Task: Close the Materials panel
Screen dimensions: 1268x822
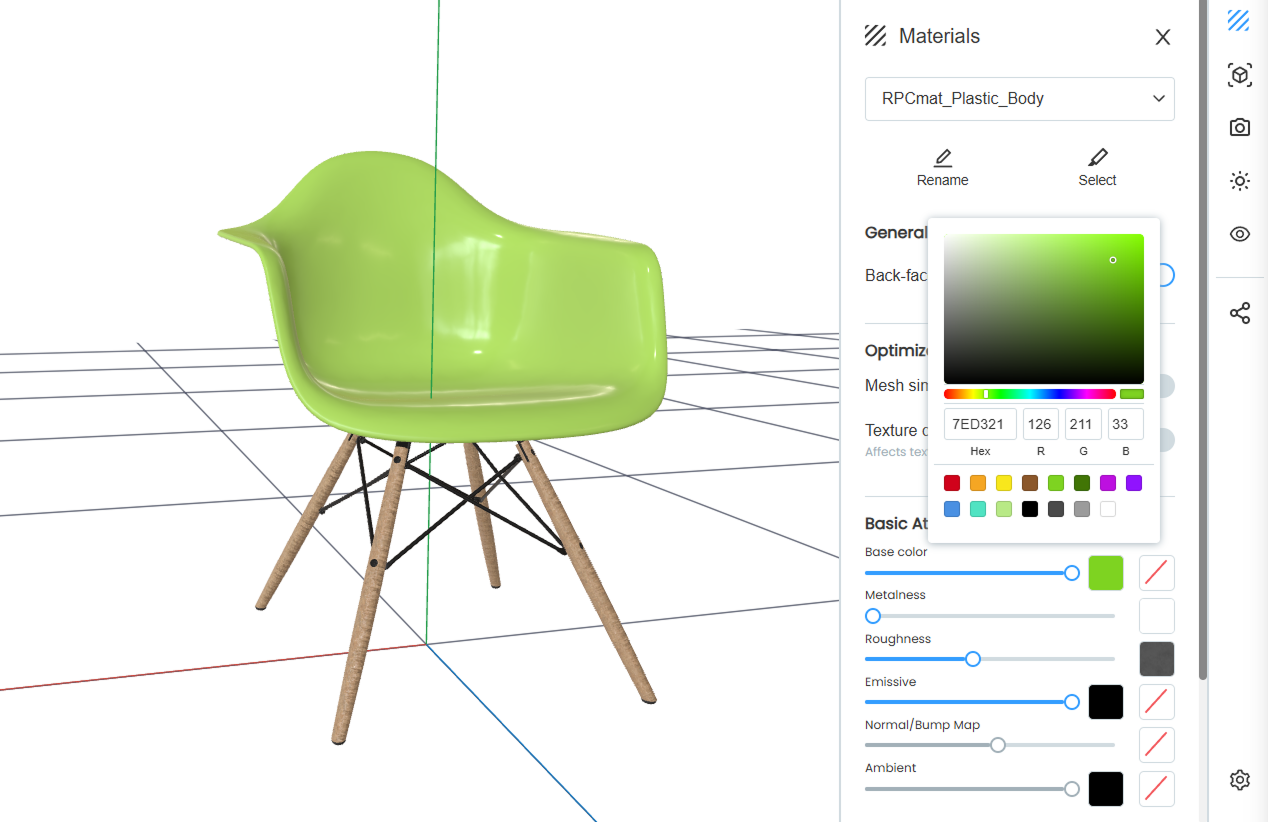Action: click(1162, 37)
